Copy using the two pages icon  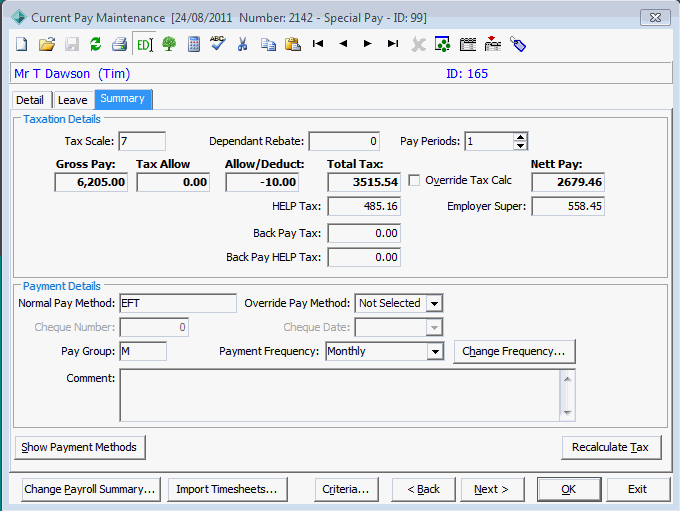268,44
